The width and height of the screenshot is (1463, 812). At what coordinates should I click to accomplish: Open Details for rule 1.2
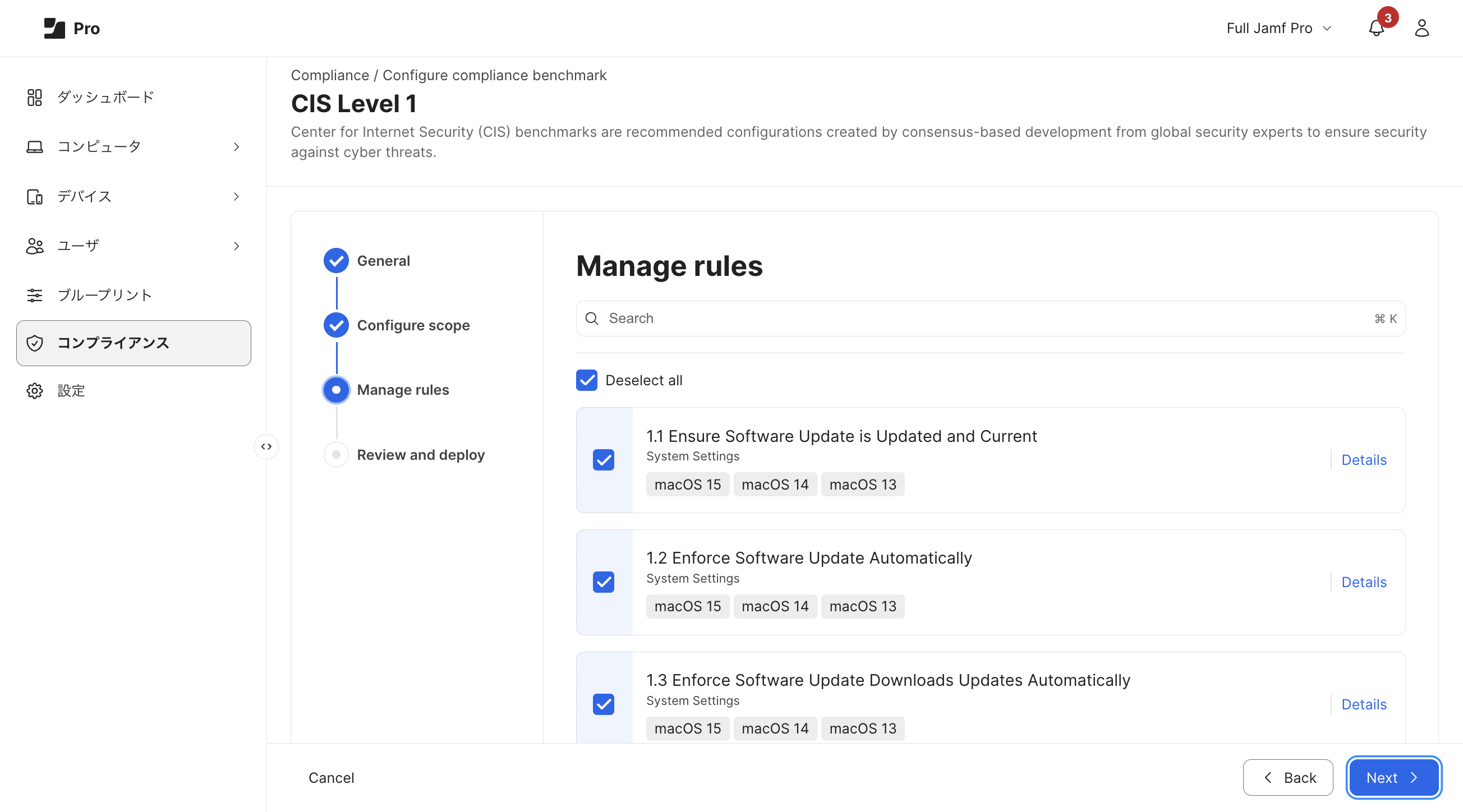click(1364, 582)
